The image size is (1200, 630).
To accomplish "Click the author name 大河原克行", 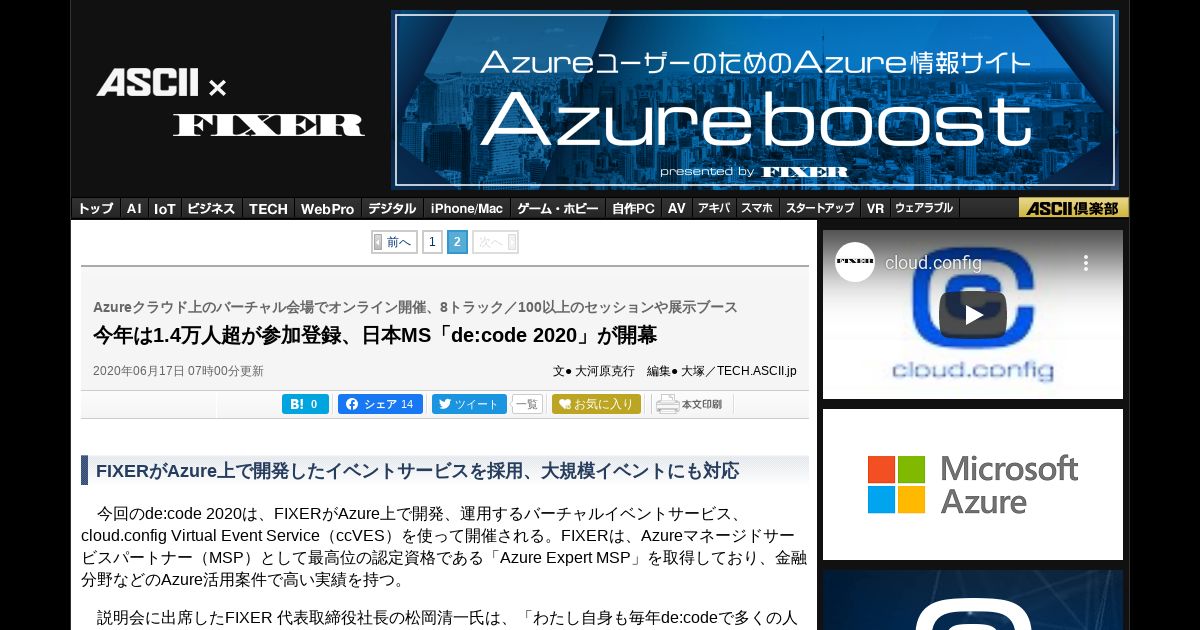I will tap(604, 371).
